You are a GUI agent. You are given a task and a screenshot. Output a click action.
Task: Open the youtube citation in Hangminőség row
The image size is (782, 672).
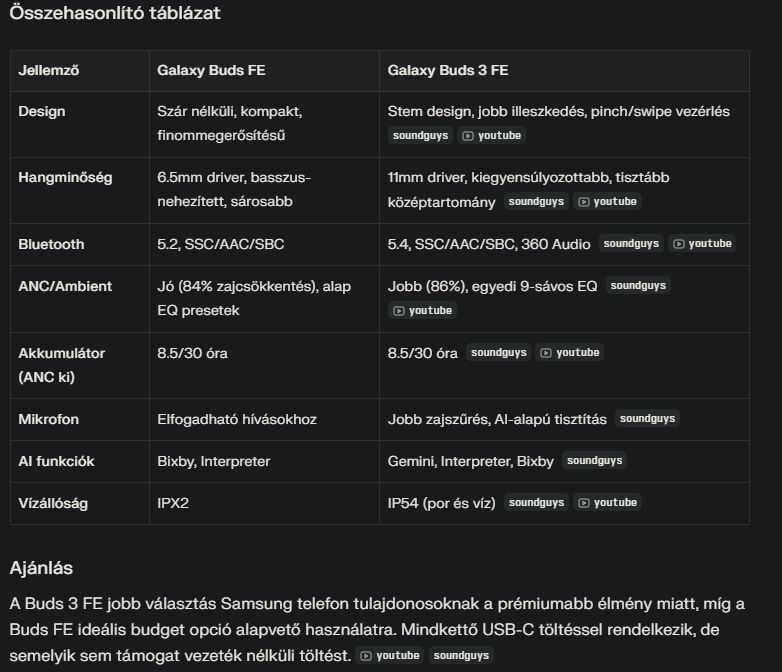pos(607,201)
